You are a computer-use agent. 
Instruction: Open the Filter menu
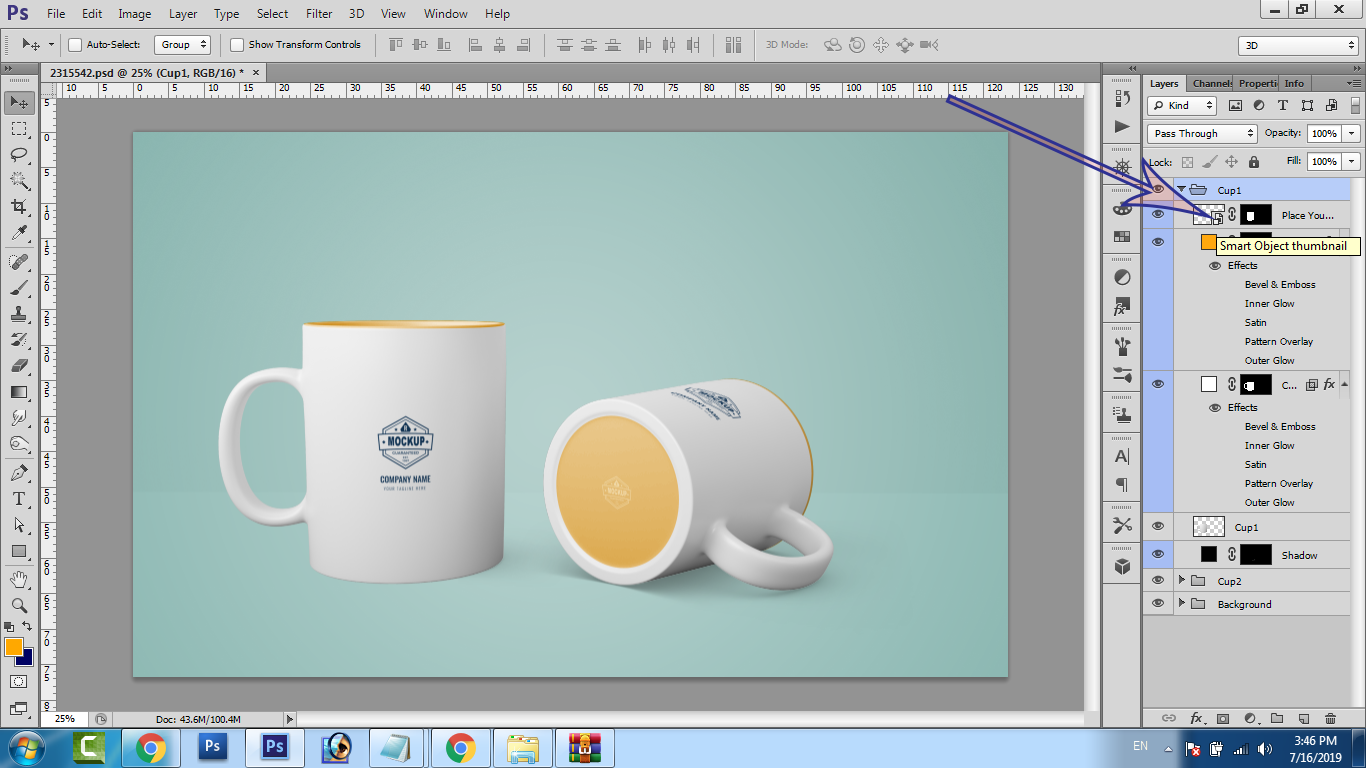(318, 13)
